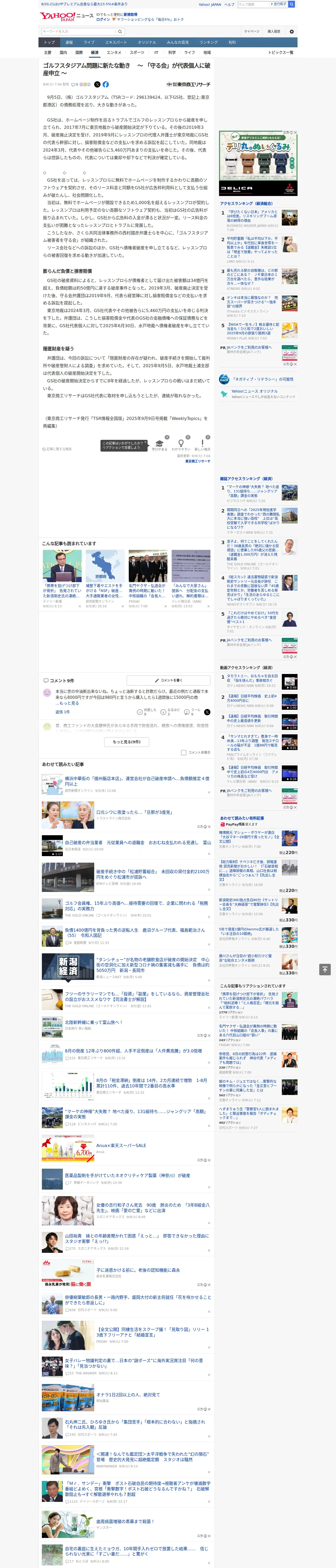336x1568 pixels.
Task: Click the 記事に関する報告 report icon link
Action: 57,449
